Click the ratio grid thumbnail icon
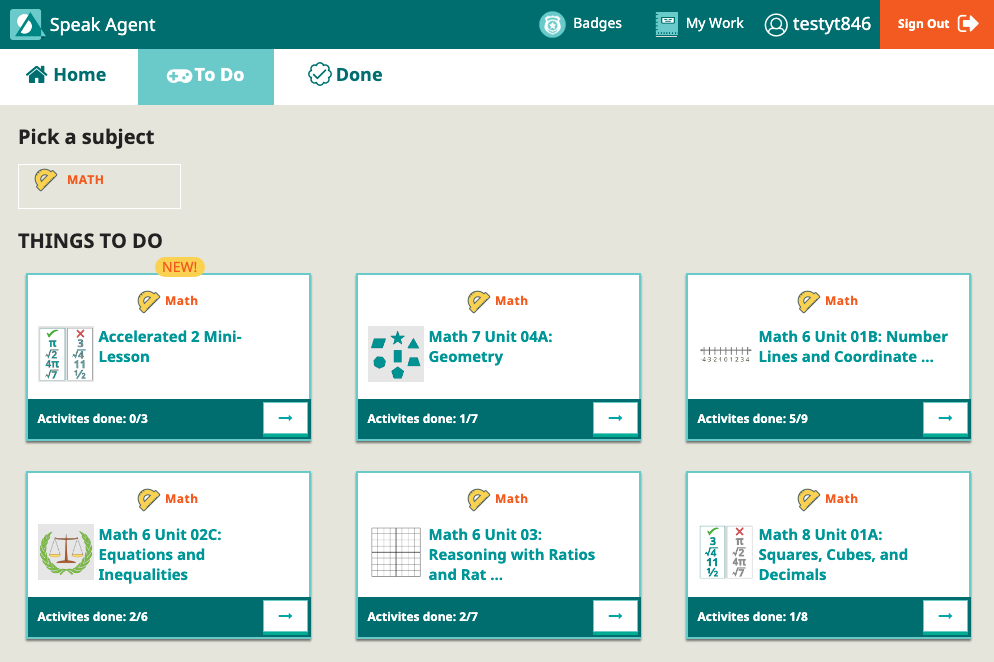 396,552
